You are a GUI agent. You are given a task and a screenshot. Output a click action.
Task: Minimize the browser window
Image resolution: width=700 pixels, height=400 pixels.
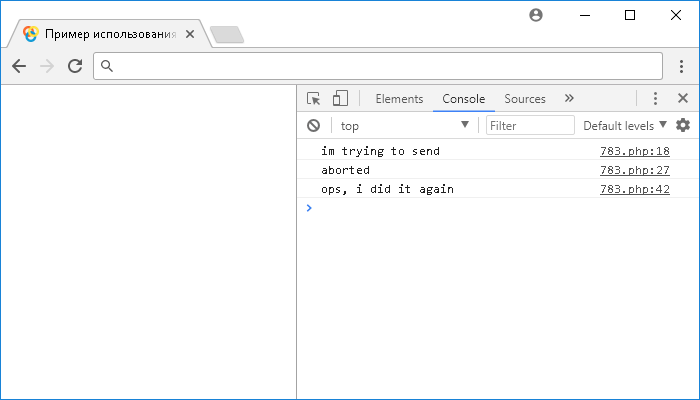[x=584, y=15]
